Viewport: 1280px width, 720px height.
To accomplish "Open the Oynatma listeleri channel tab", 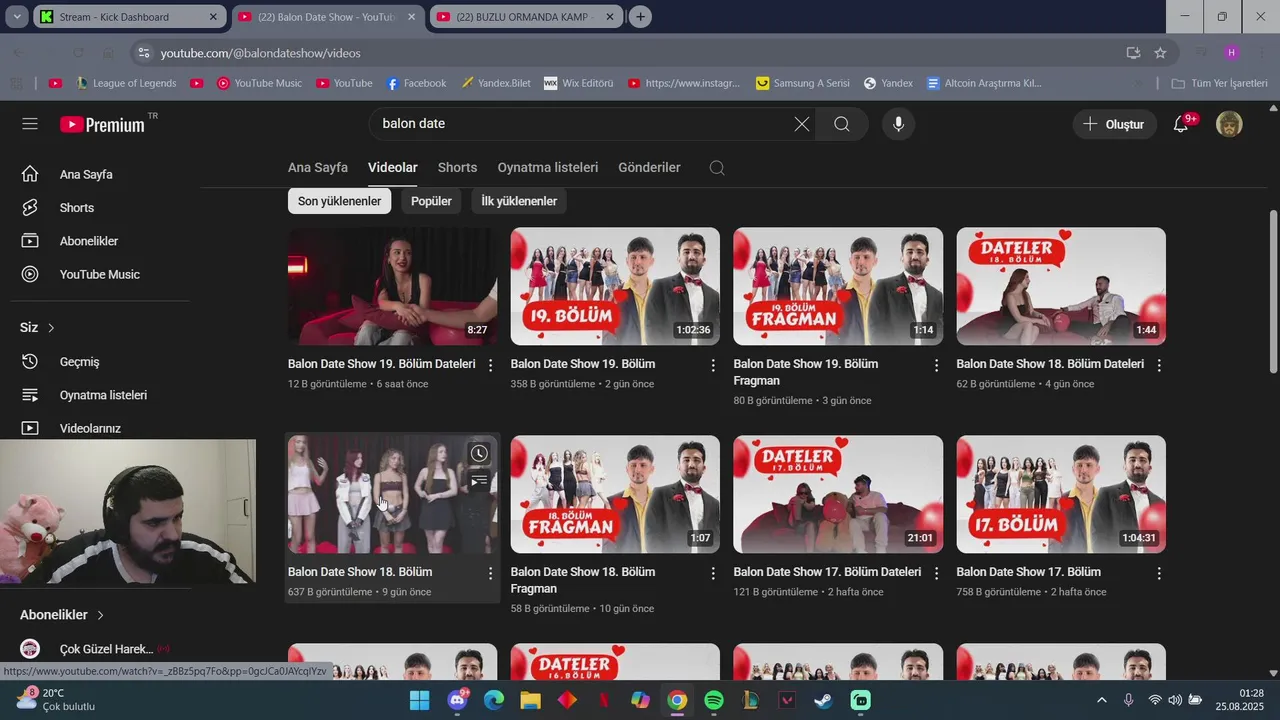I will click(548, 168).
